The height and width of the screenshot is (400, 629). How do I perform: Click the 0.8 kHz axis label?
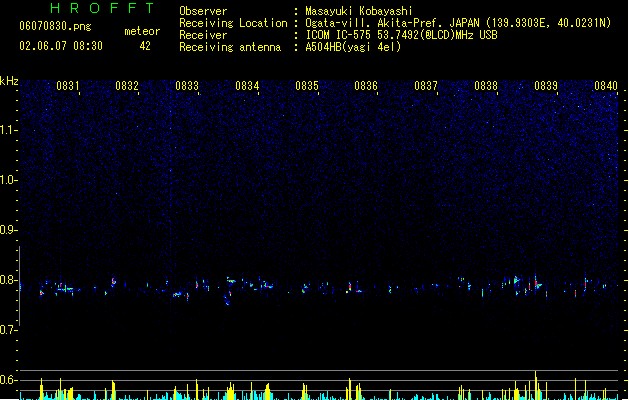click(x=9, y=280)
